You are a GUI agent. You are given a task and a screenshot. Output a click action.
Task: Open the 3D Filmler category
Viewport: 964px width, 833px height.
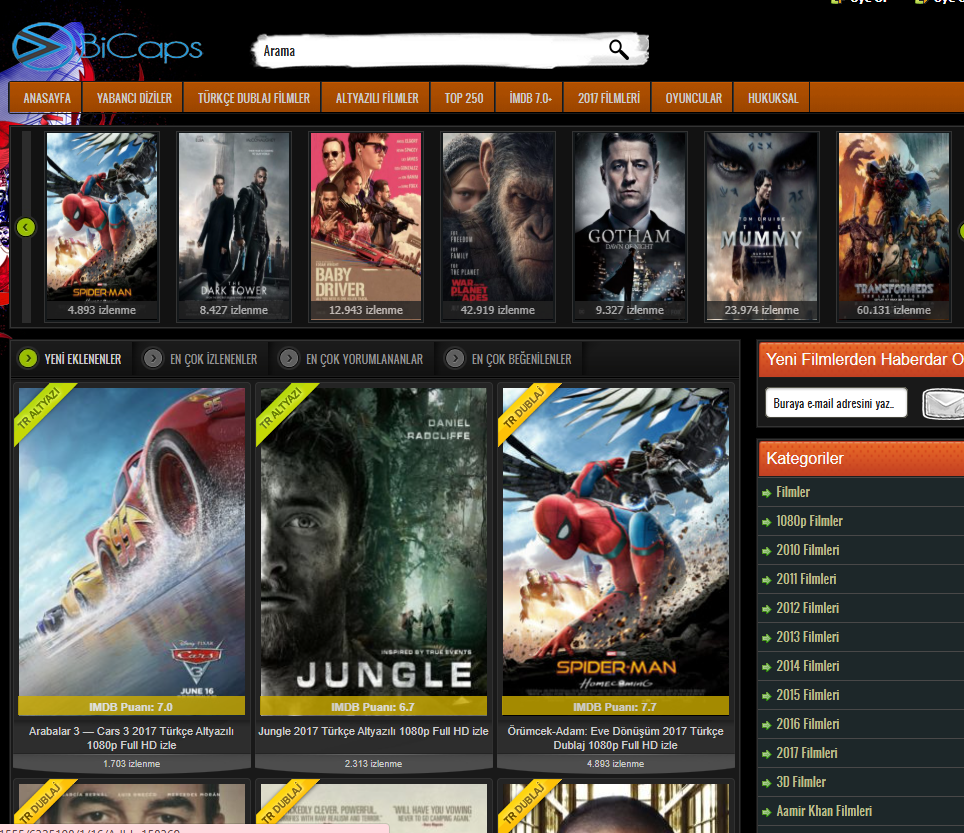tap(800, 781)
